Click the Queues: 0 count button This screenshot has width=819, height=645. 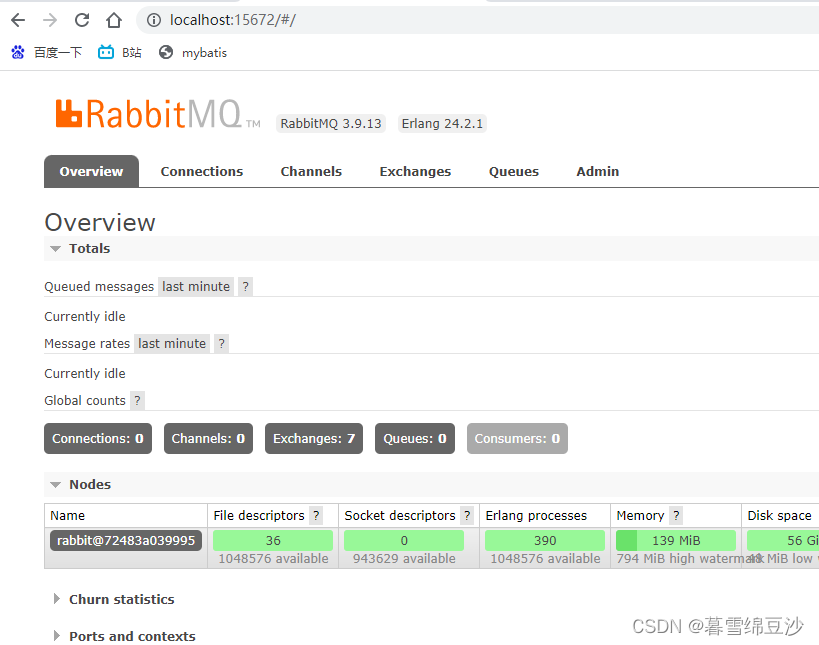pyautogui.click(x=415, y=438)
